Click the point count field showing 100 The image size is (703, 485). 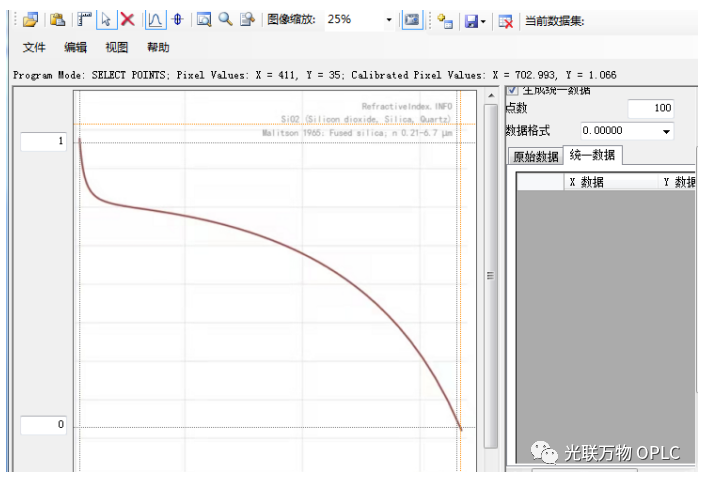[650, 108]
